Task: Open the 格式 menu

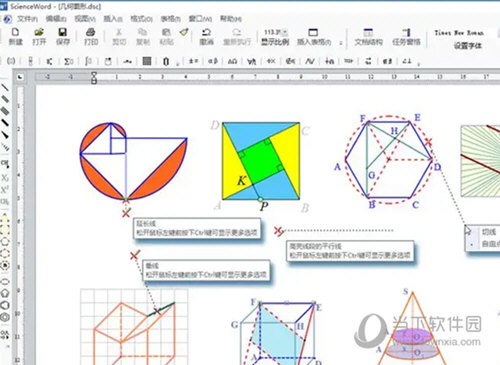Action: 142,19
